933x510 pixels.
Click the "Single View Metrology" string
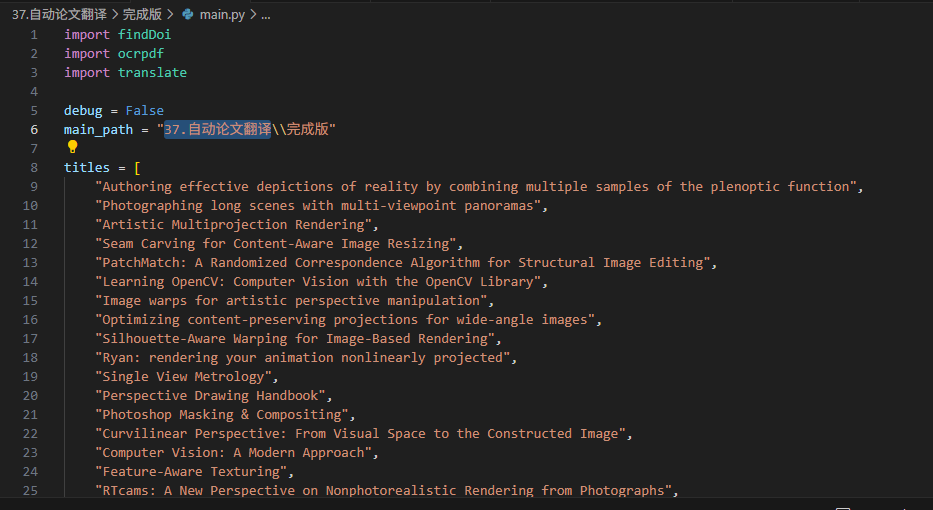coord(184,377)
